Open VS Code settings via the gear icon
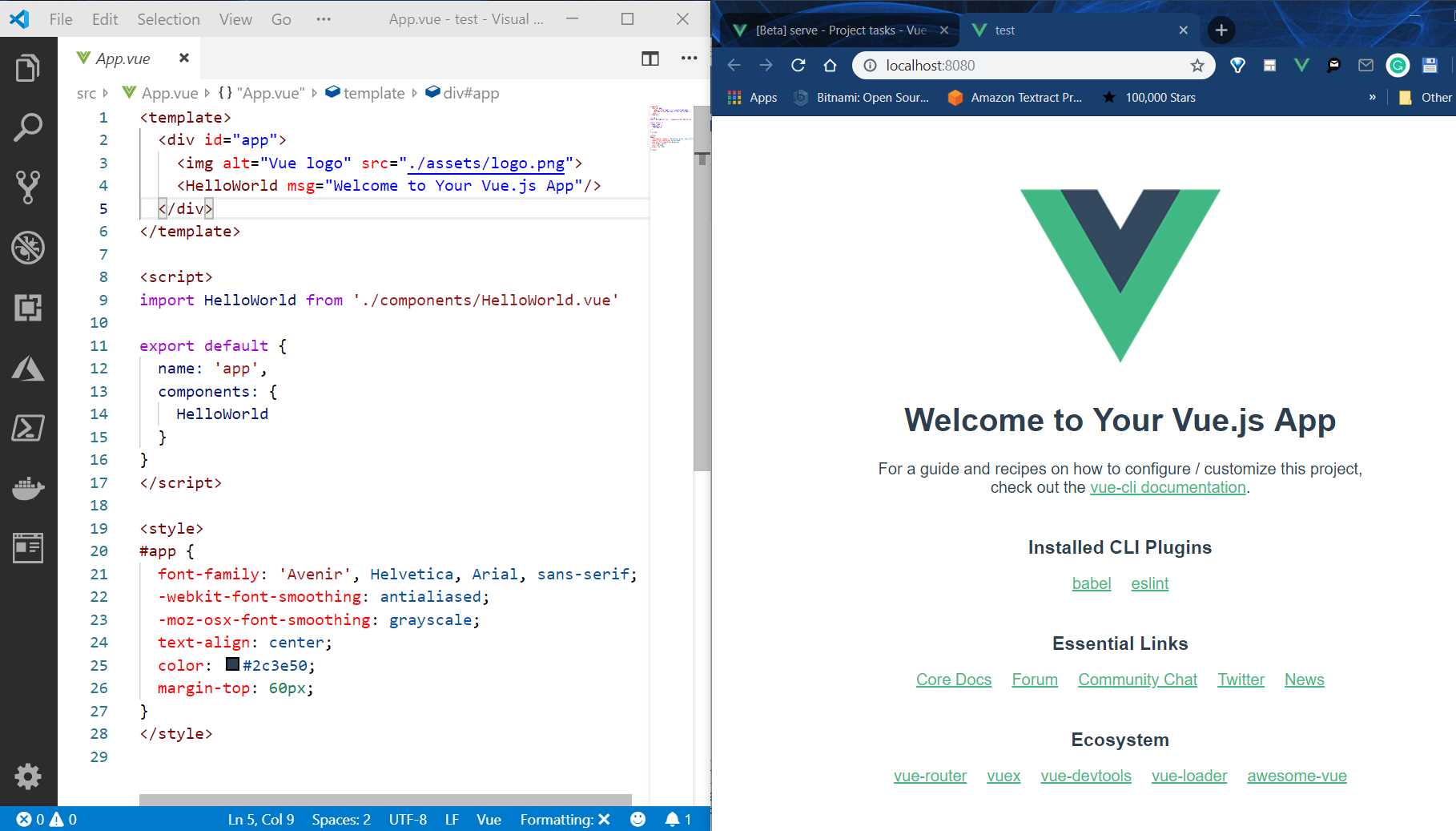Viewport: 1456px width, 831px height. pos(28,776)
